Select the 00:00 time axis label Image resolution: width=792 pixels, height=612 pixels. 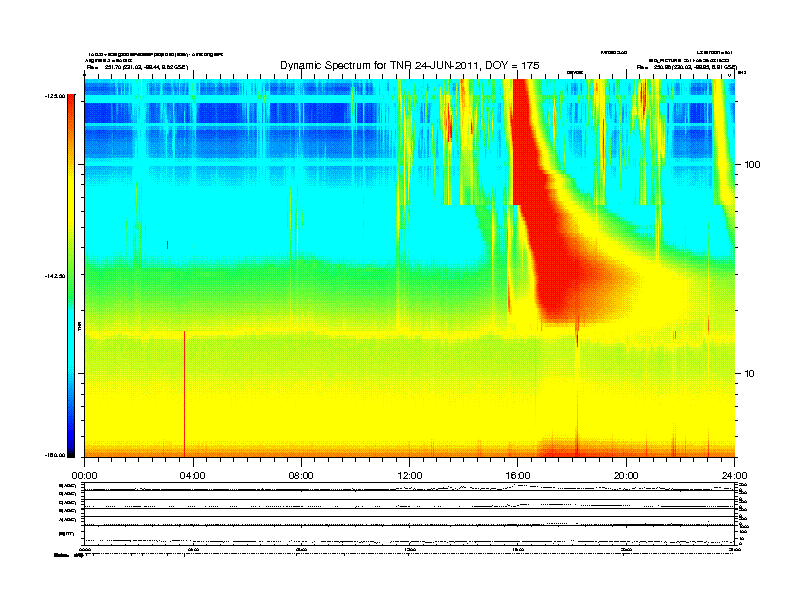coord(84,476)
